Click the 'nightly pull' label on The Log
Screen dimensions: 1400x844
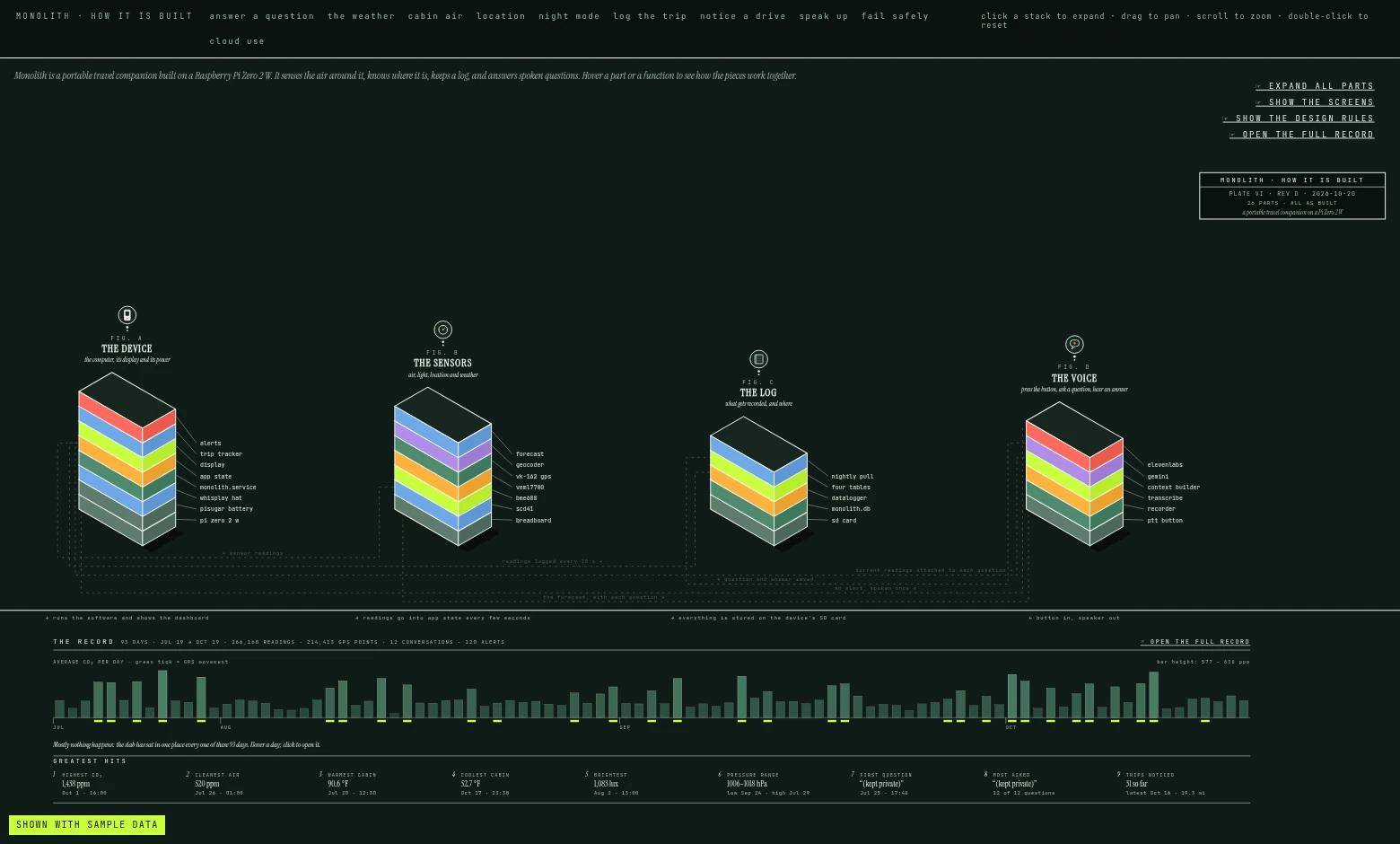coord(853,477)
